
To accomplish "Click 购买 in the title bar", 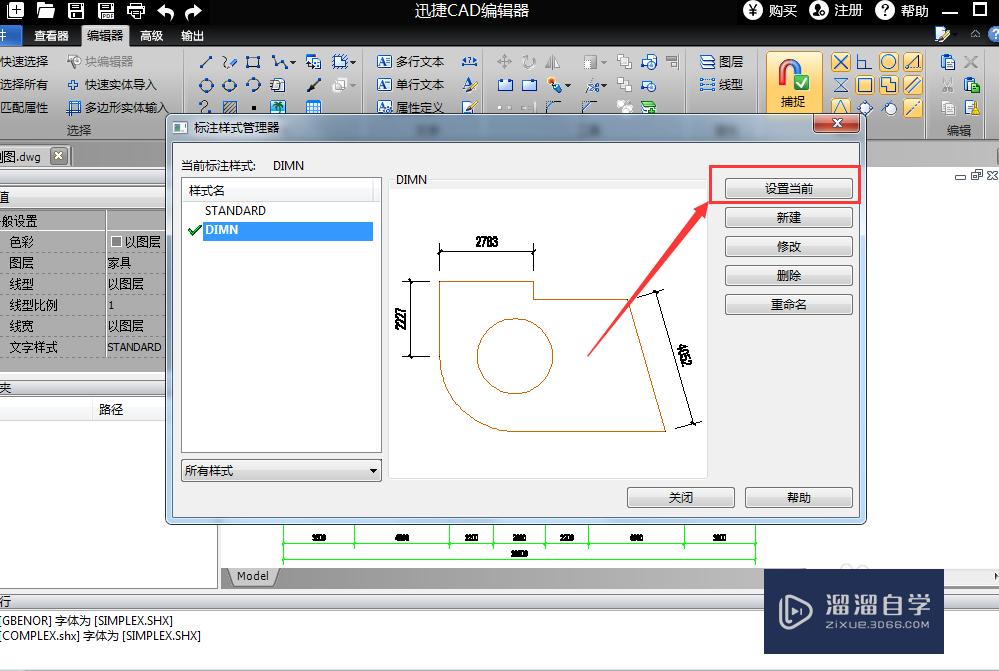I will coord(771,11).
